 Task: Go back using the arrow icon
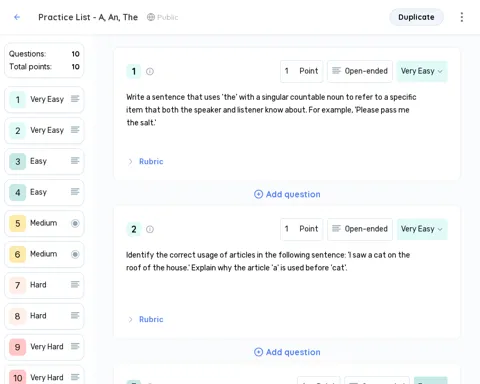pyautogui.click(x=17, y=17)
